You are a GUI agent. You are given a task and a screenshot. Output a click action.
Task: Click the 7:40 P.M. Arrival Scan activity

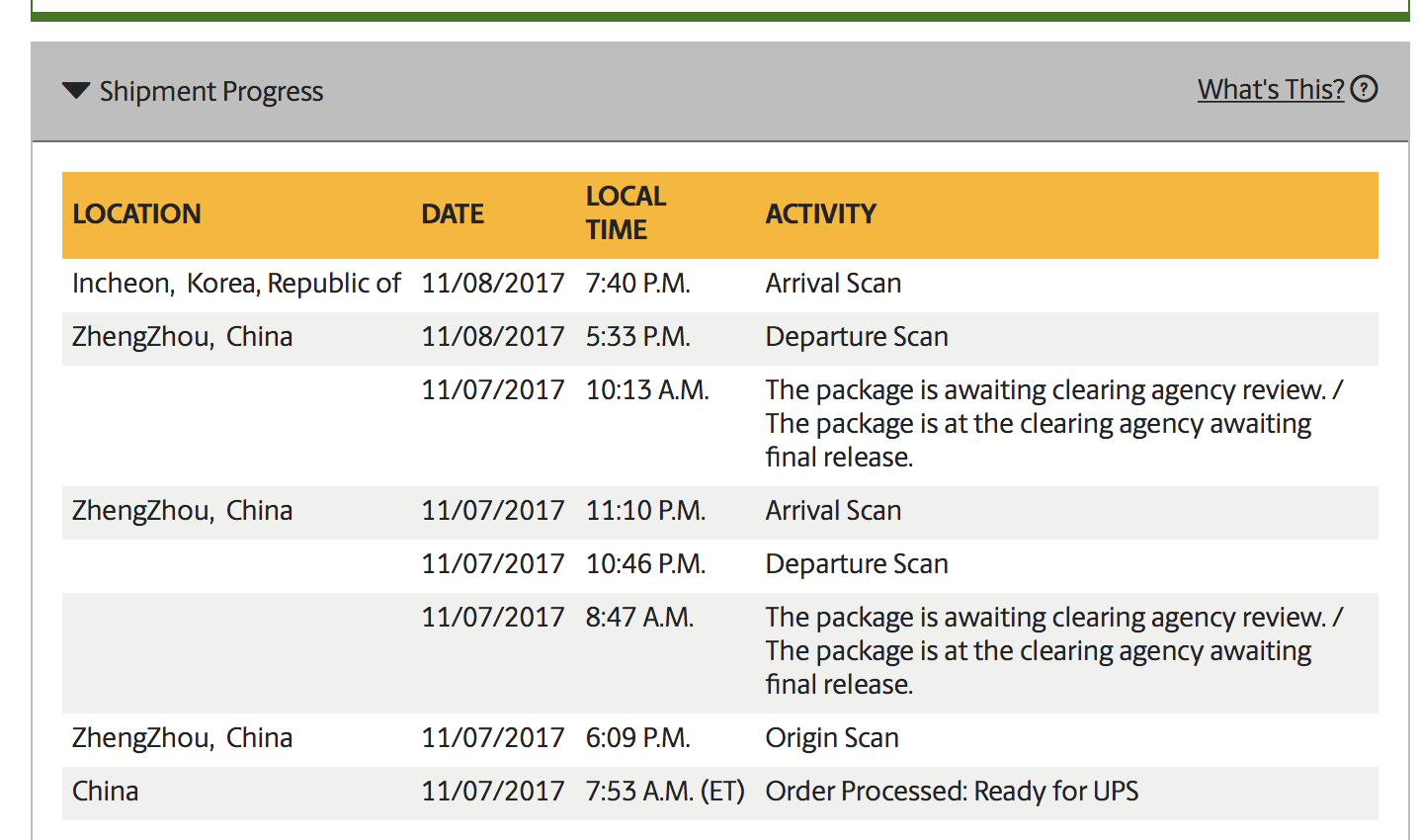pos(833,284)
